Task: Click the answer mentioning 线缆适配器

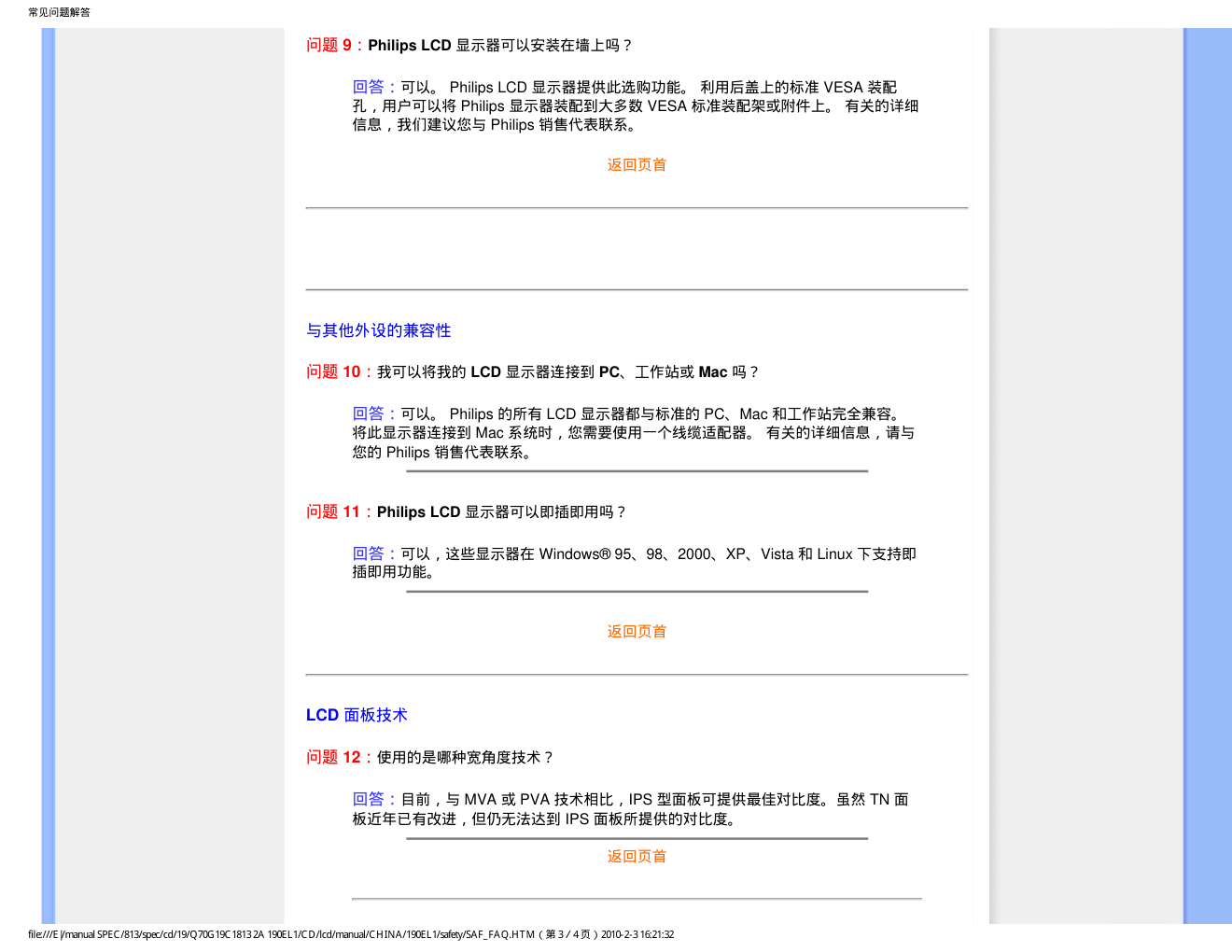Action: (634, 433)
